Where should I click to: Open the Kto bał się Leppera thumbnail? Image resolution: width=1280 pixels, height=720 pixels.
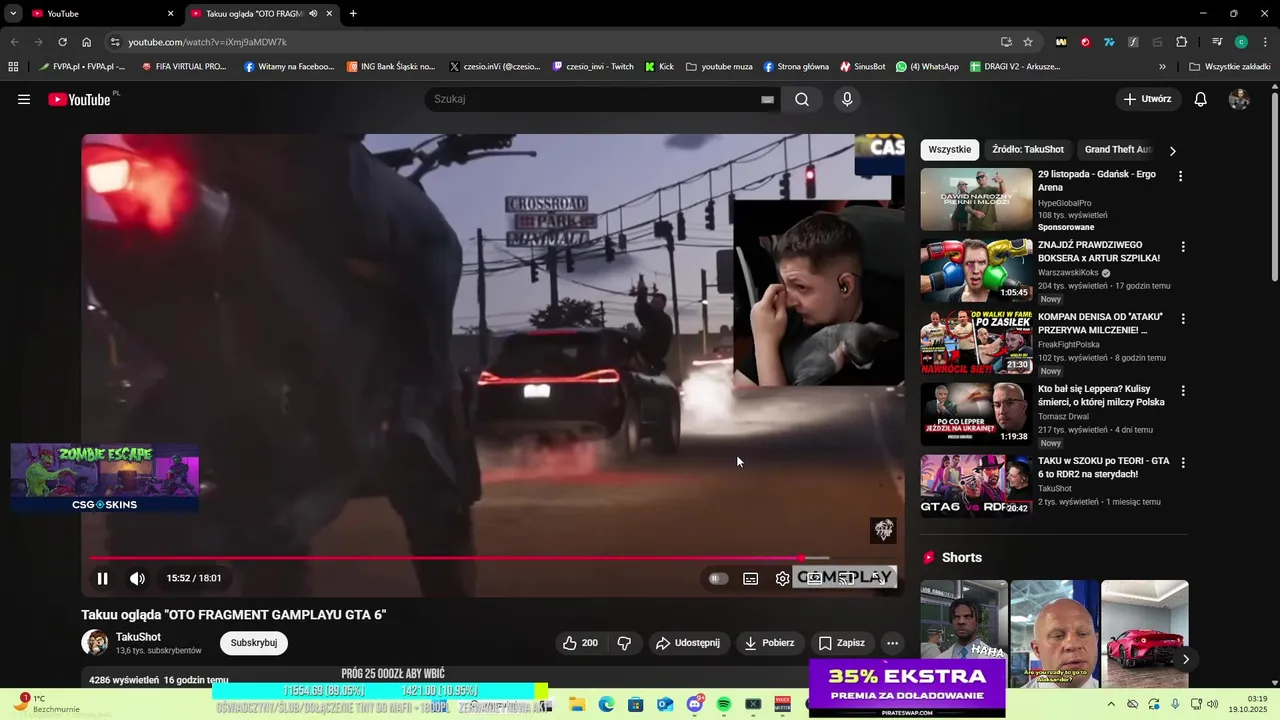[x=976, y=414]
